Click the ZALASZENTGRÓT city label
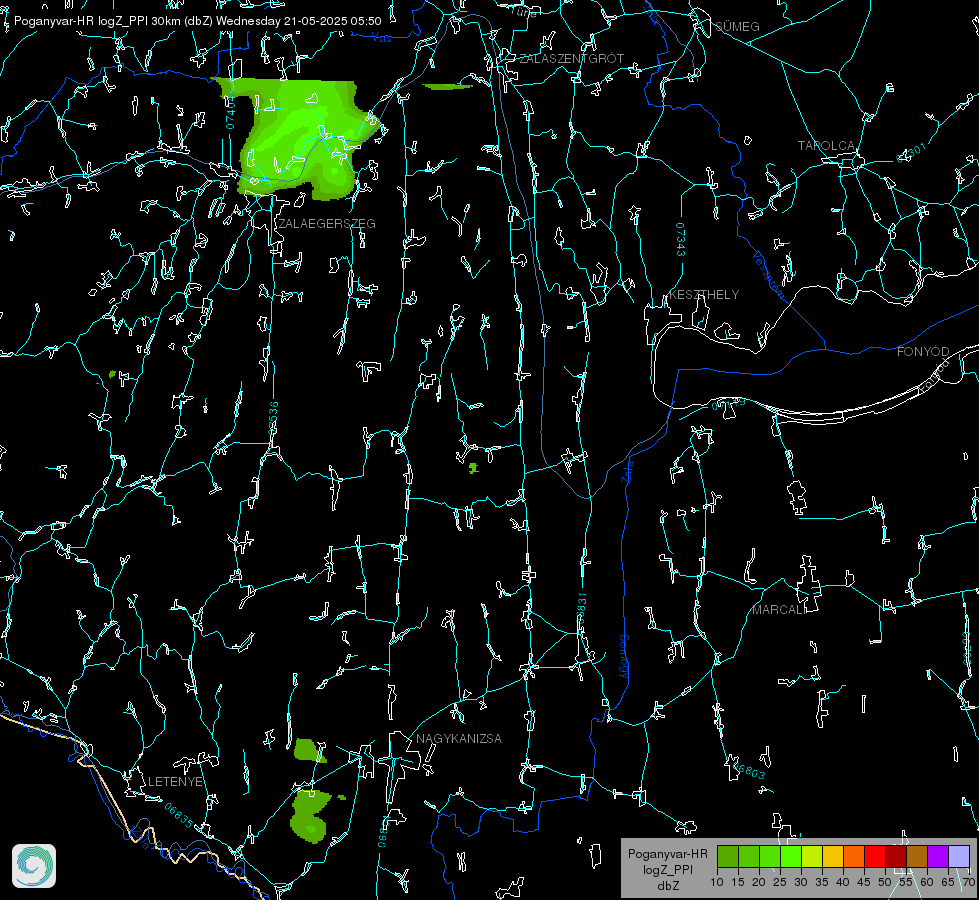Screen dimensions: 979x900 click(x=572, y=59)
